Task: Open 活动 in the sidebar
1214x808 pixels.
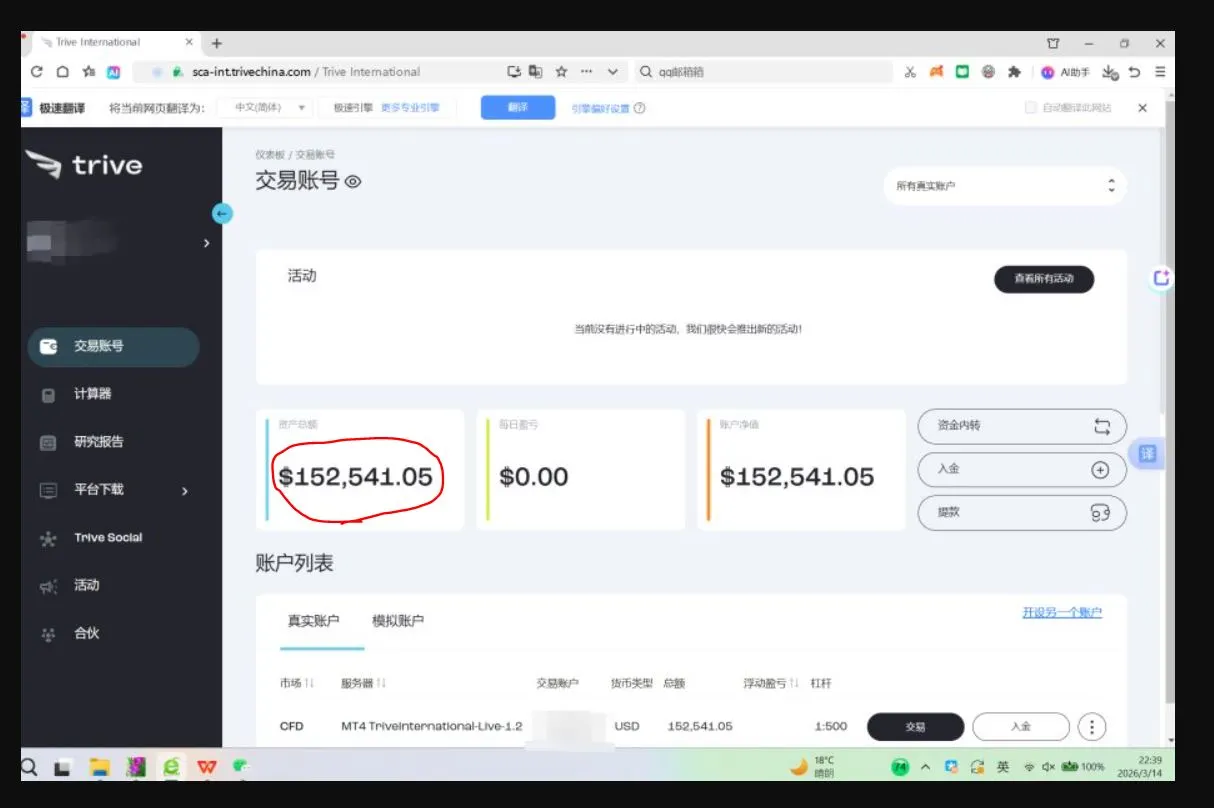Action: (x=86, y=585)
